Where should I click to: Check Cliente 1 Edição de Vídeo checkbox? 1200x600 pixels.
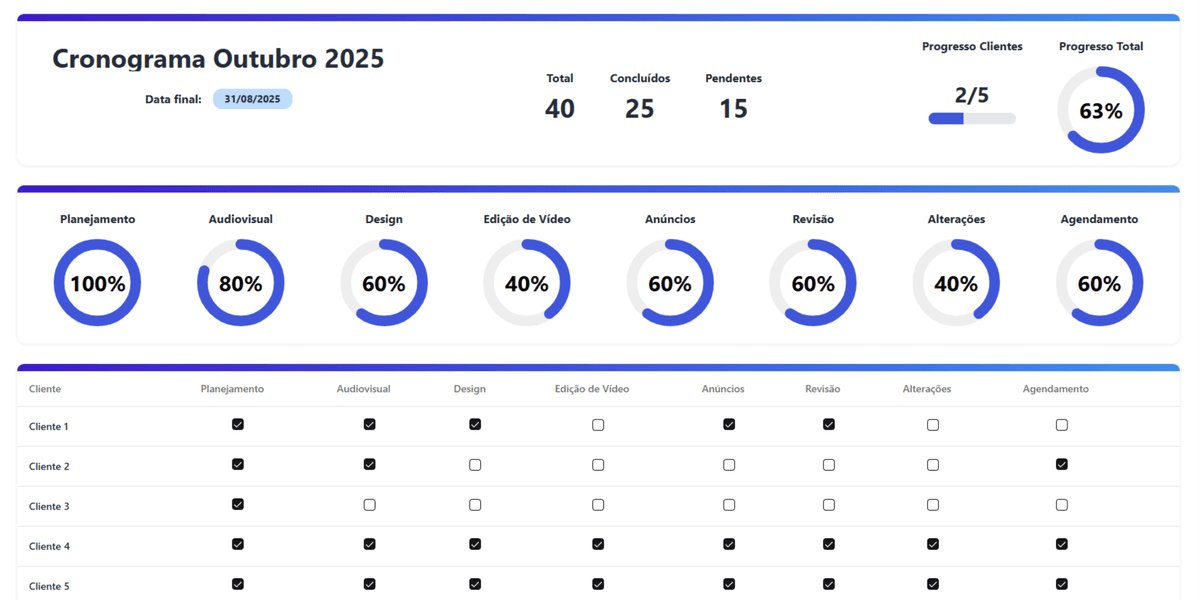pyautogui.click(x=598, y=425)
